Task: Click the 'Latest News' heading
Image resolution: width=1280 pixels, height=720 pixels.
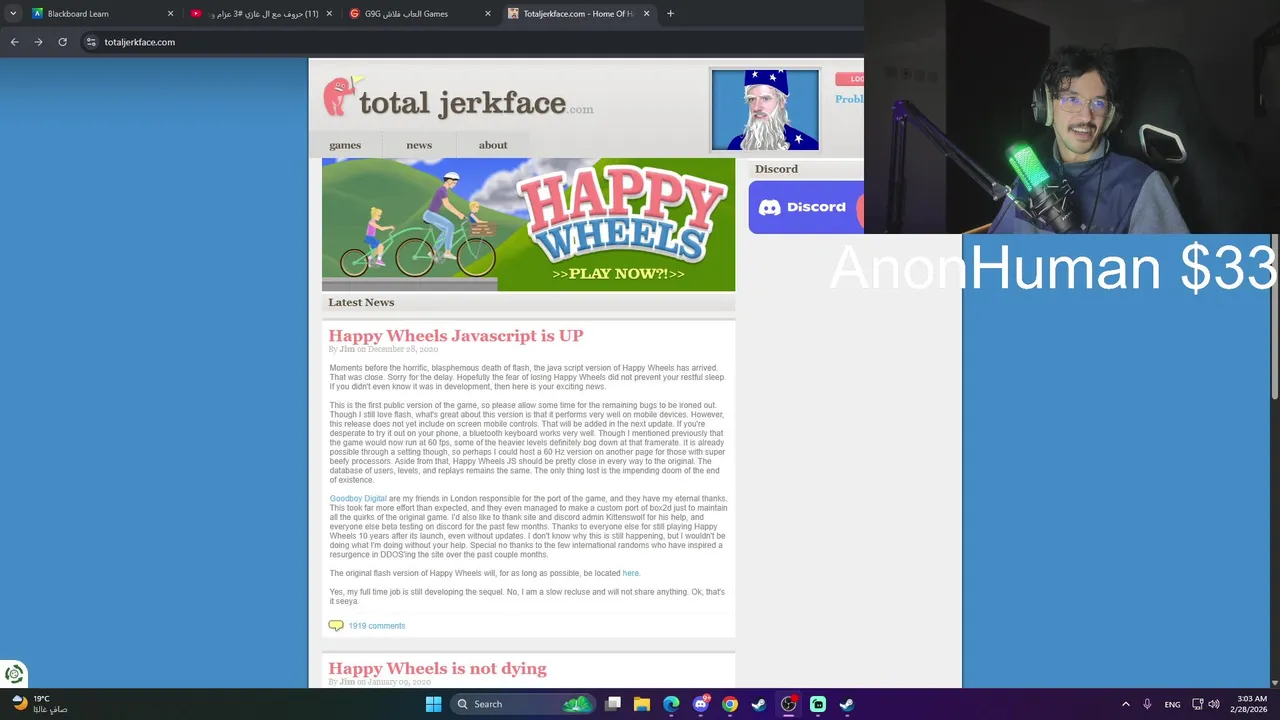Action: [361, 302]
